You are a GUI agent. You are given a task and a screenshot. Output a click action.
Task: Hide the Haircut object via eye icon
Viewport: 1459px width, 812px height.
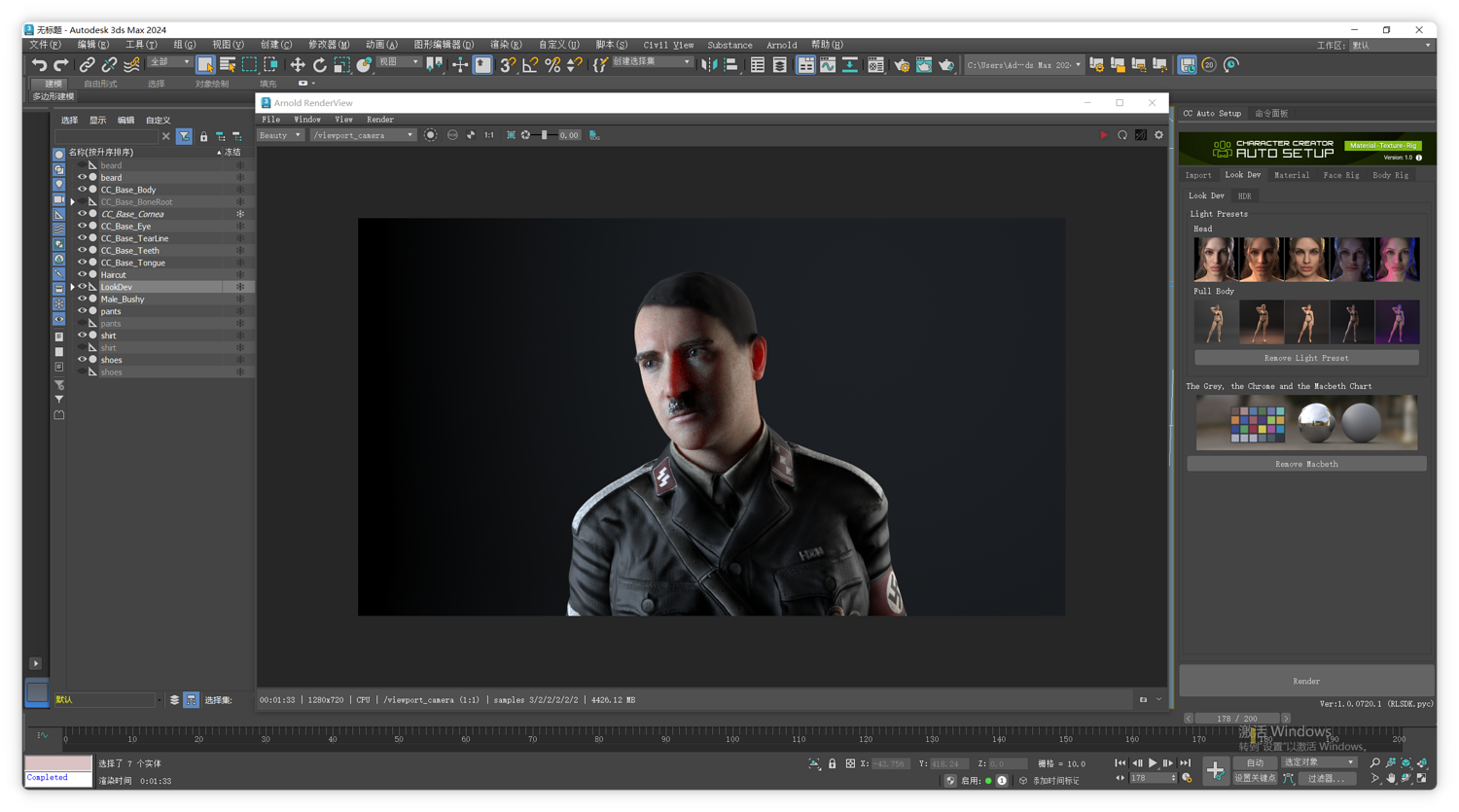pos(82,275)
